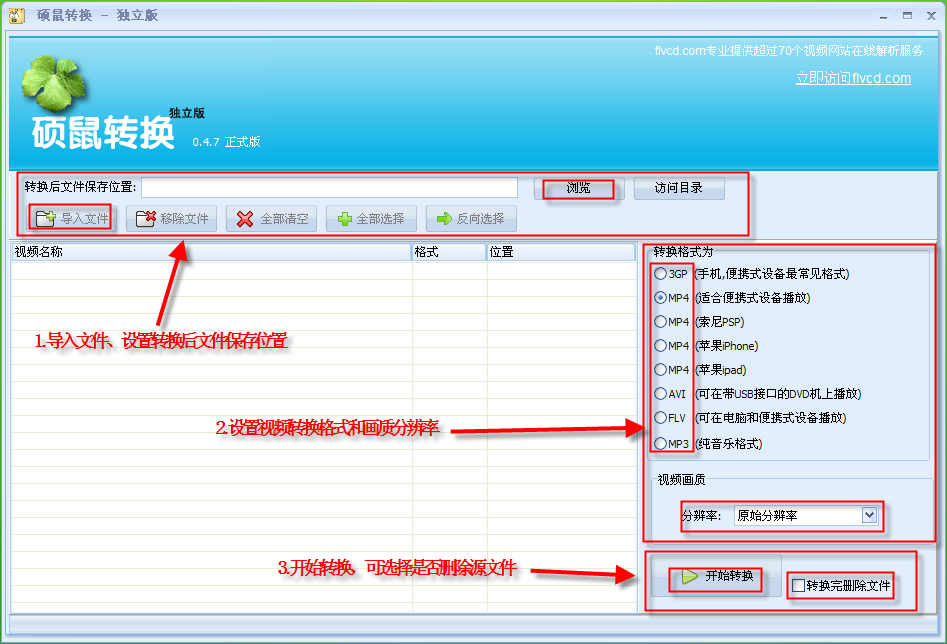Click the green leaf application logo
The height and width of the screenshot is (644, 947).
(53, 85)
